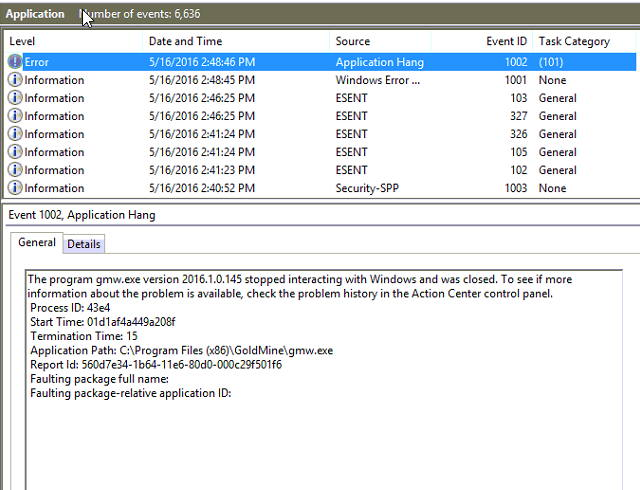Sort events by the Level column header
Screen dimensions: 640x490
coord(22,41)
